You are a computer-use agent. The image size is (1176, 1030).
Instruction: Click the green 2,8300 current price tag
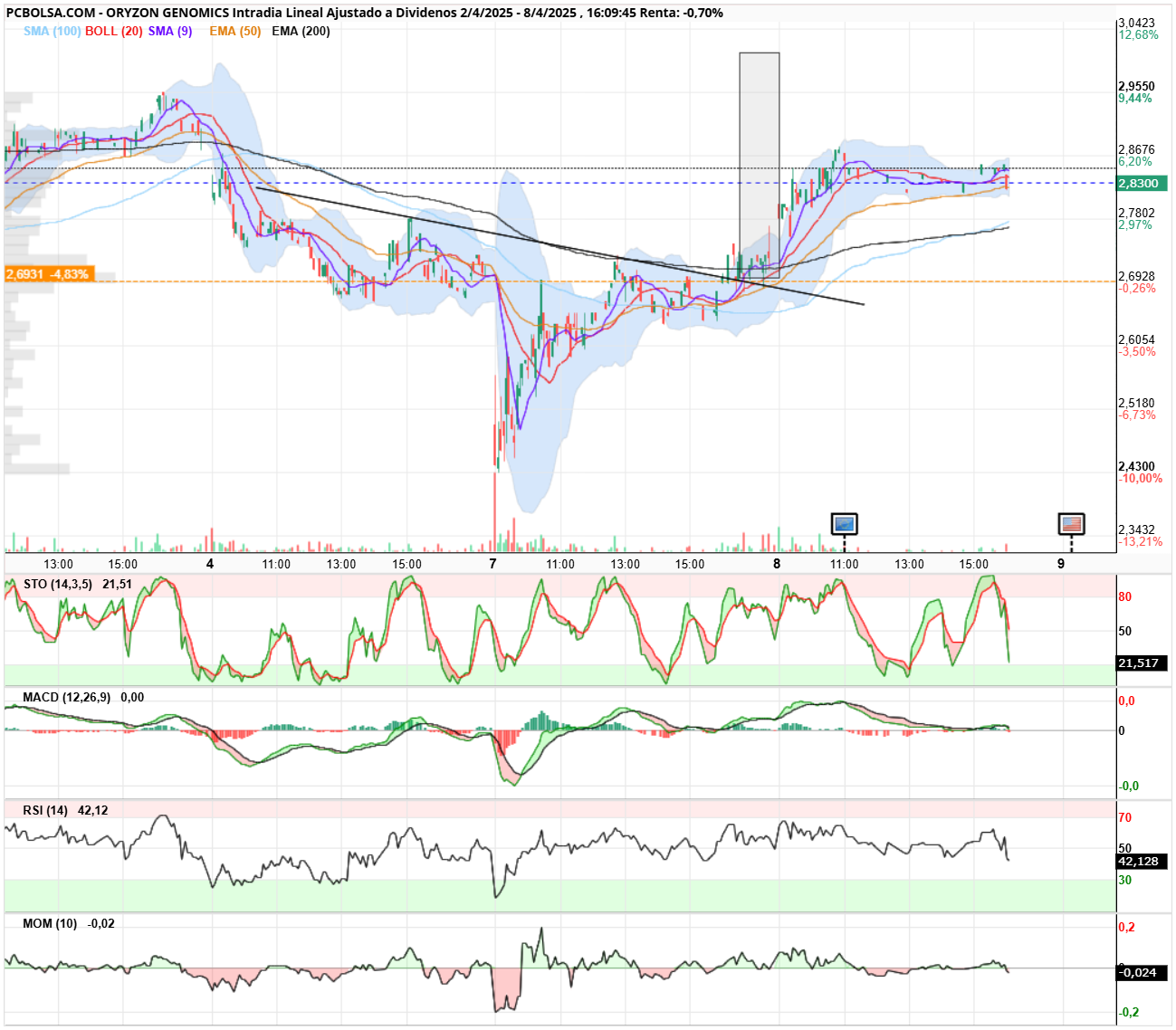tap(1143, 183)
